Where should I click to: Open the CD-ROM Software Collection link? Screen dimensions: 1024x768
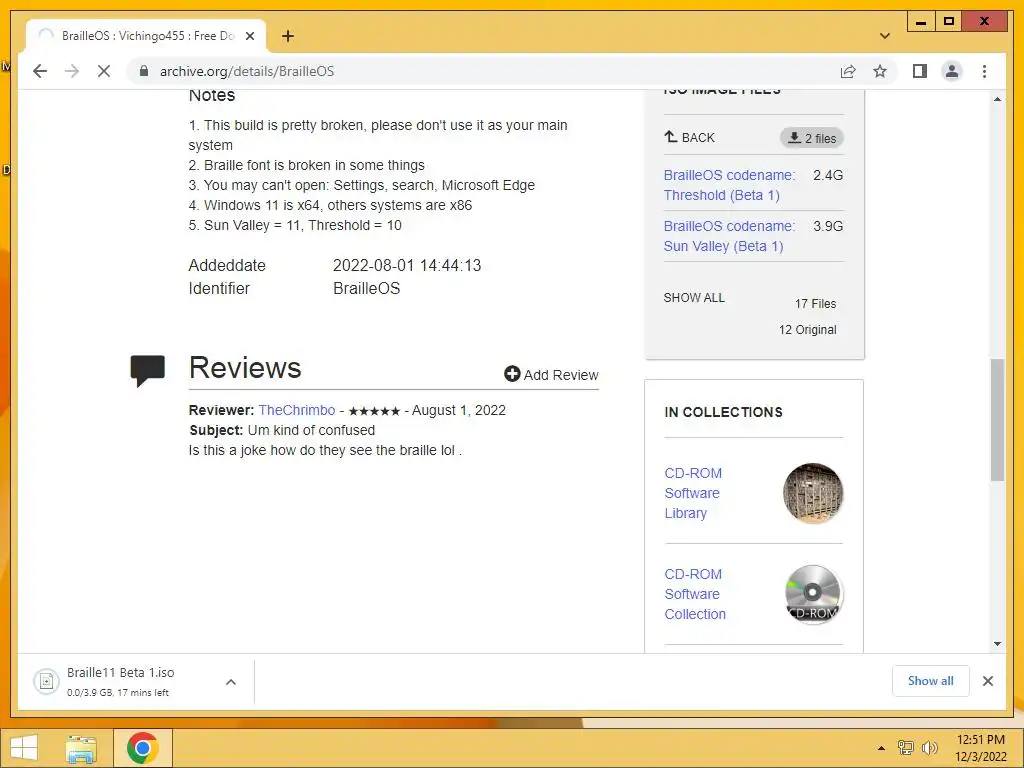pos(695,594)
